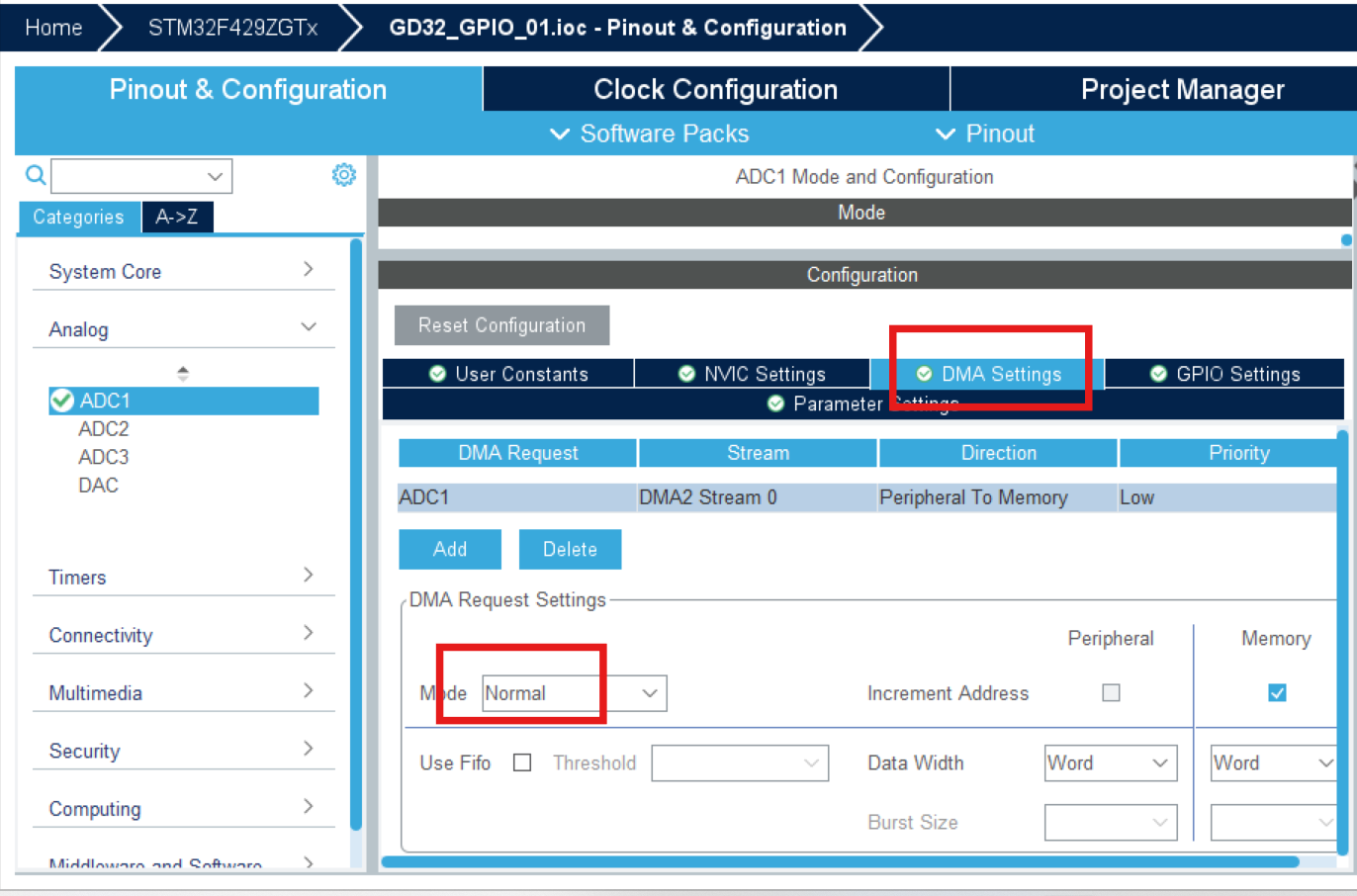Click the horizontal scrollbar under DMA settings
This screenshot has width=1357, height=896.
[840, 861]
